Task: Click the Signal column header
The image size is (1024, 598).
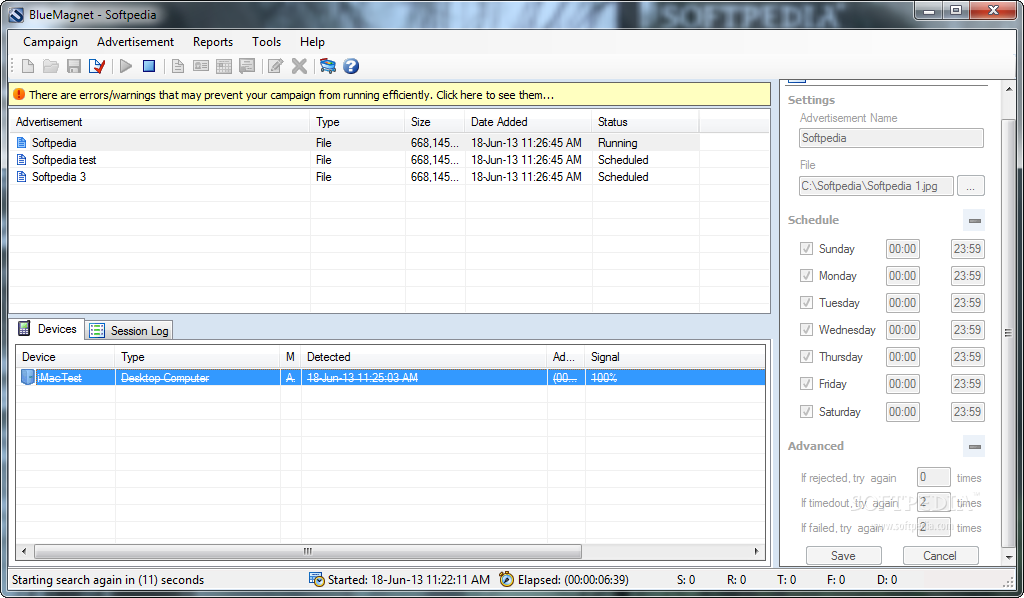Action: coord(675,357)
